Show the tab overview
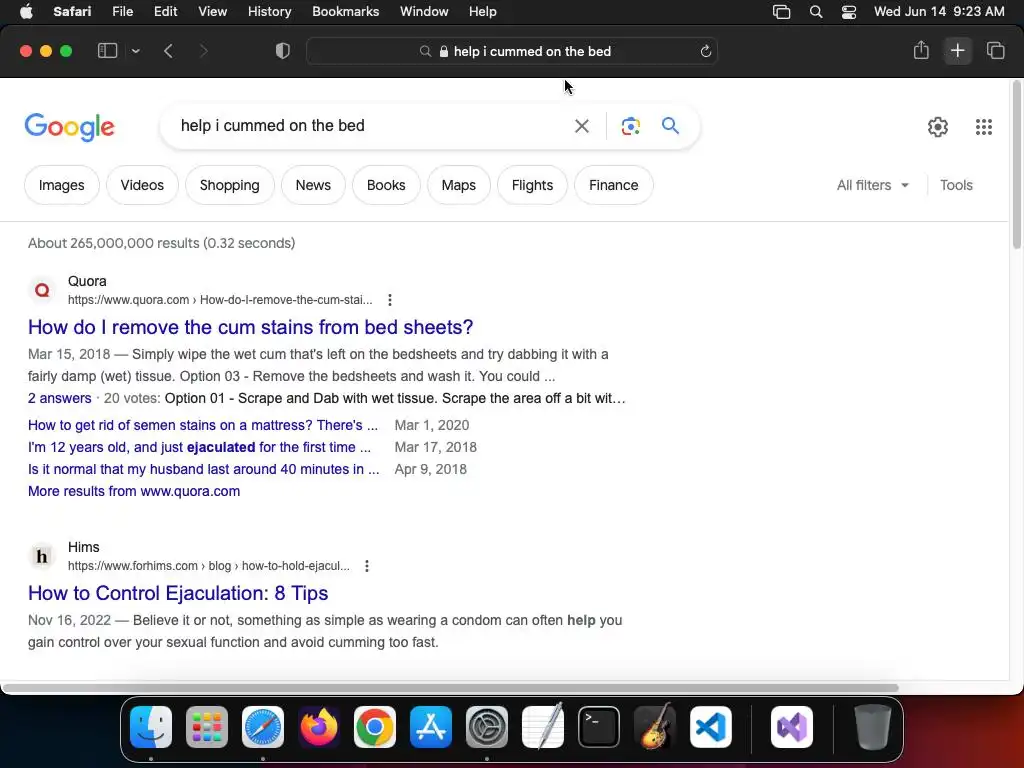Viewport: 1024px width, 768px height. point(995,50)
